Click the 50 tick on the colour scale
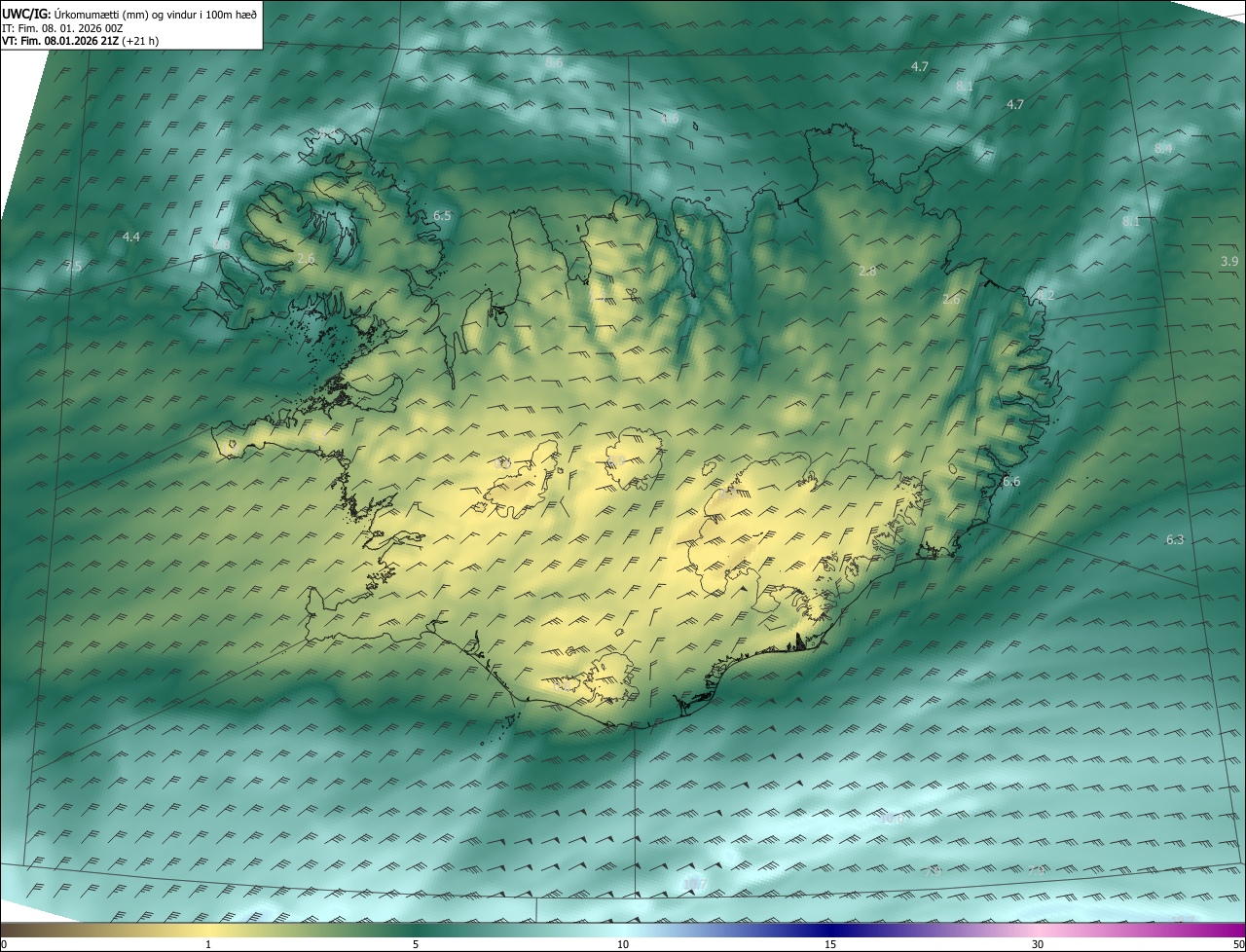This screenshot has height=952, width=1246. (1238, 944)
